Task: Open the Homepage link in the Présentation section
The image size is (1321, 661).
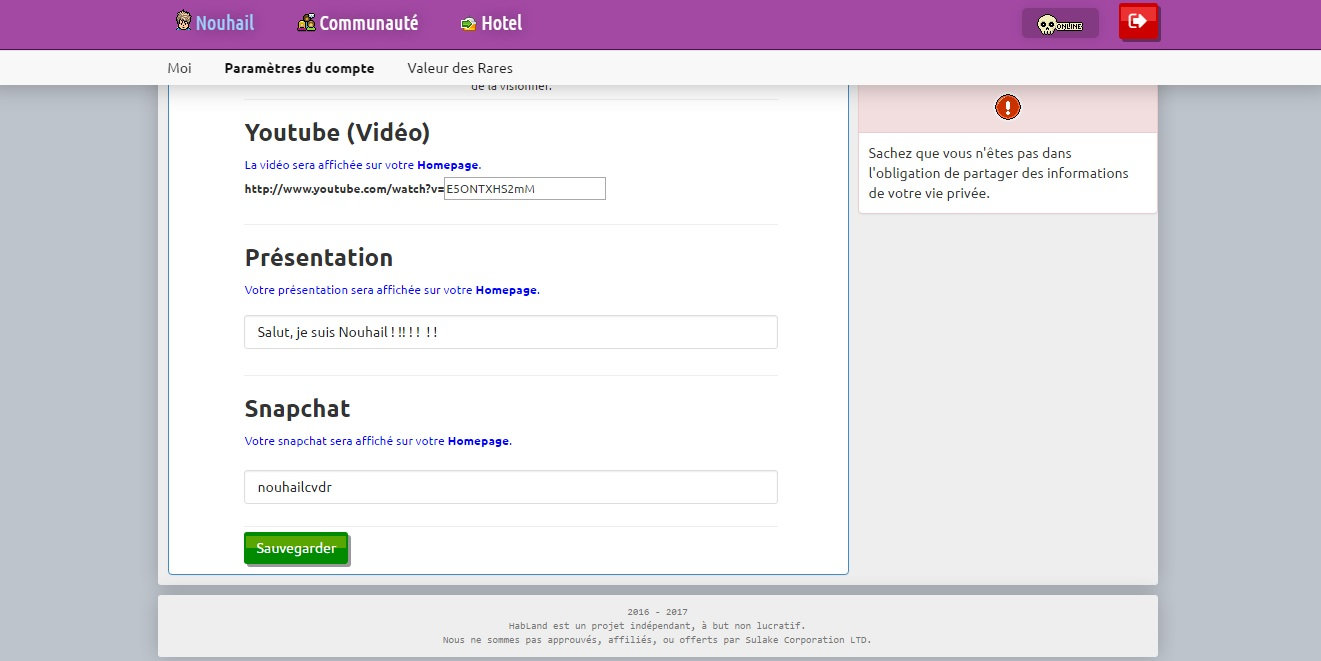Action: click(507, 290)
